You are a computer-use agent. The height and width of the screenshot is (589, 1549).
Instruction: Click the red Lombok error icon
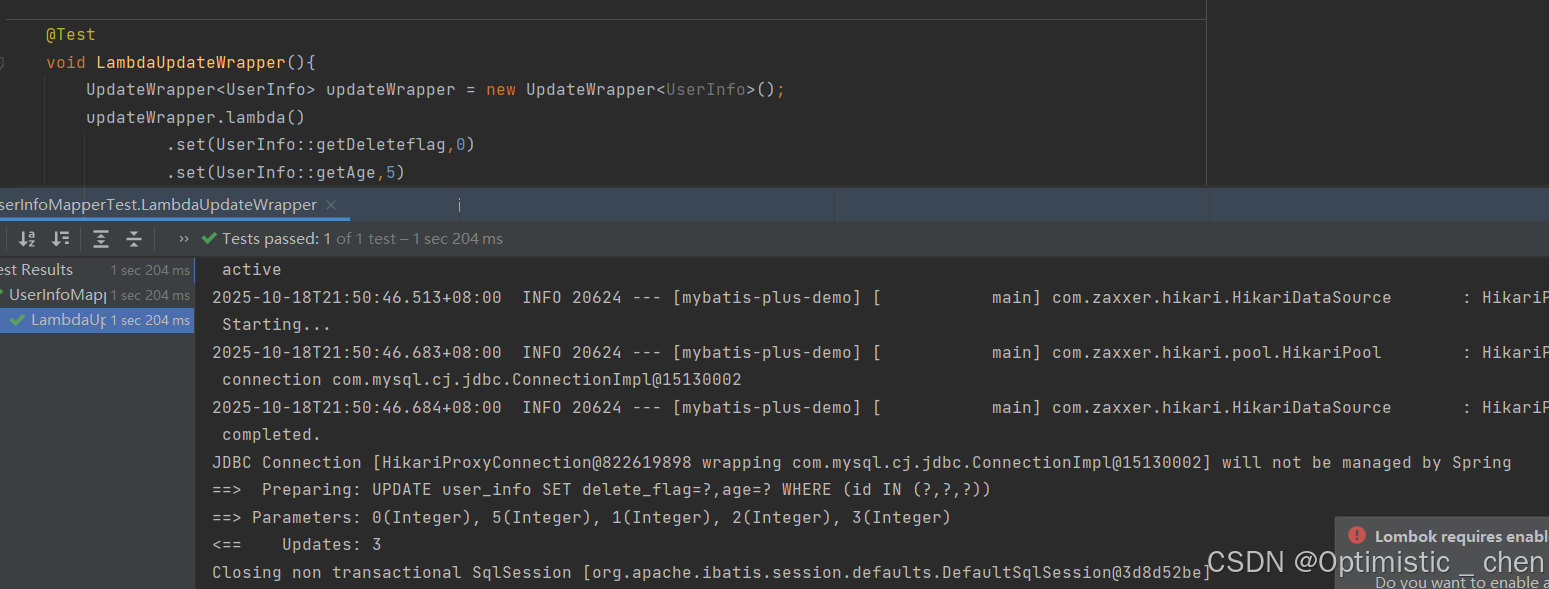tap(1356, 535)
